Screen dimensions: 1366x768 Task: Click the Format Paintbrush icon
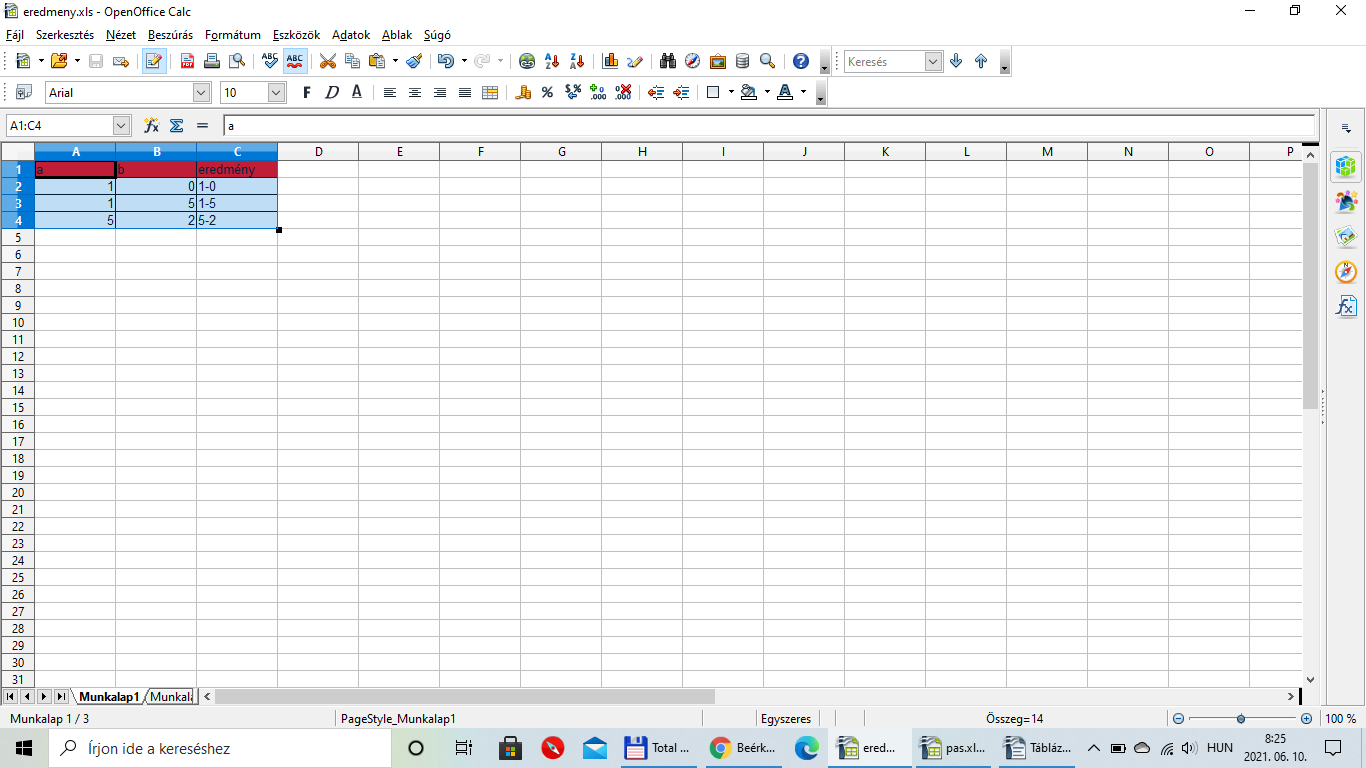point(414,61)
